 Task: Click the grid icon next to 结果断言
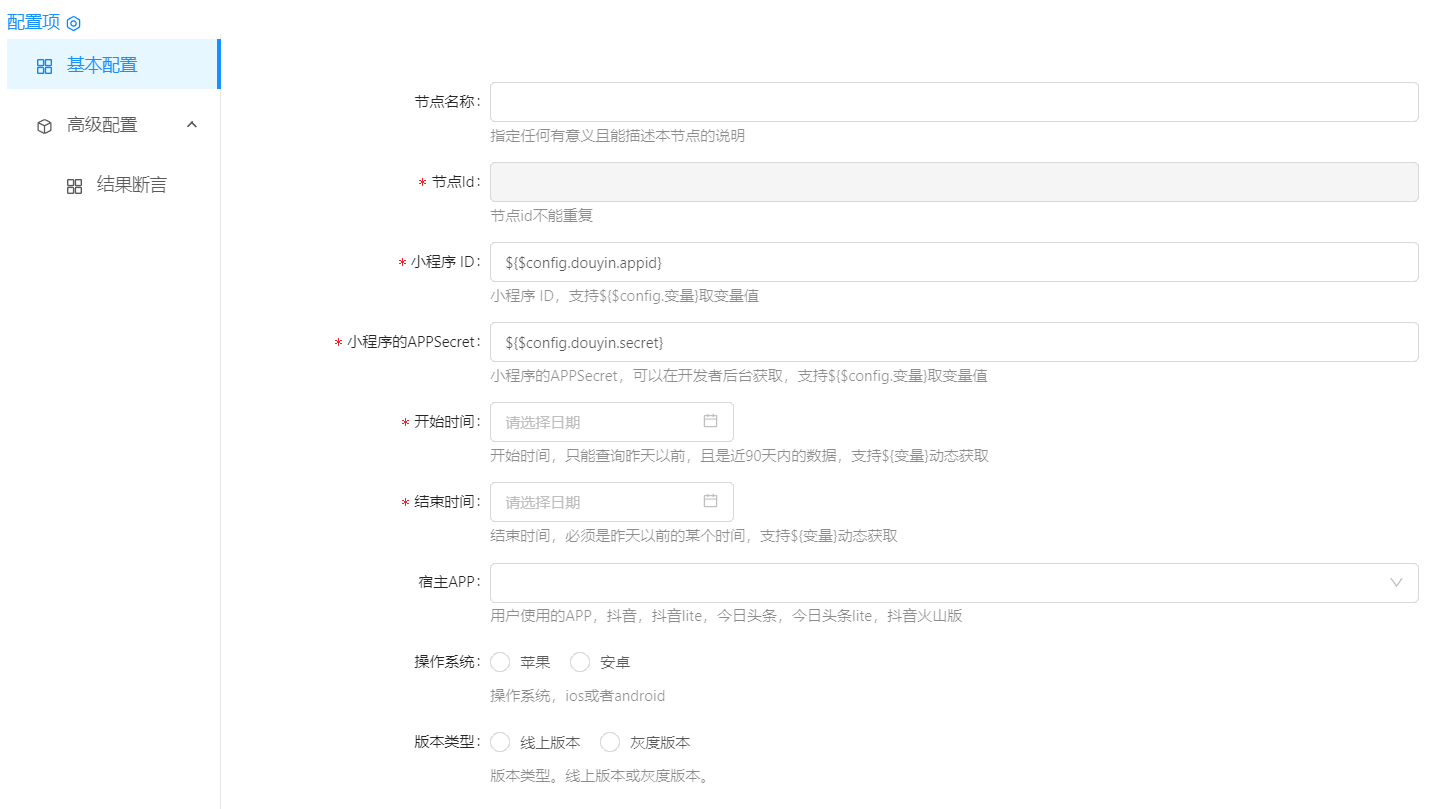pos(74,186)
